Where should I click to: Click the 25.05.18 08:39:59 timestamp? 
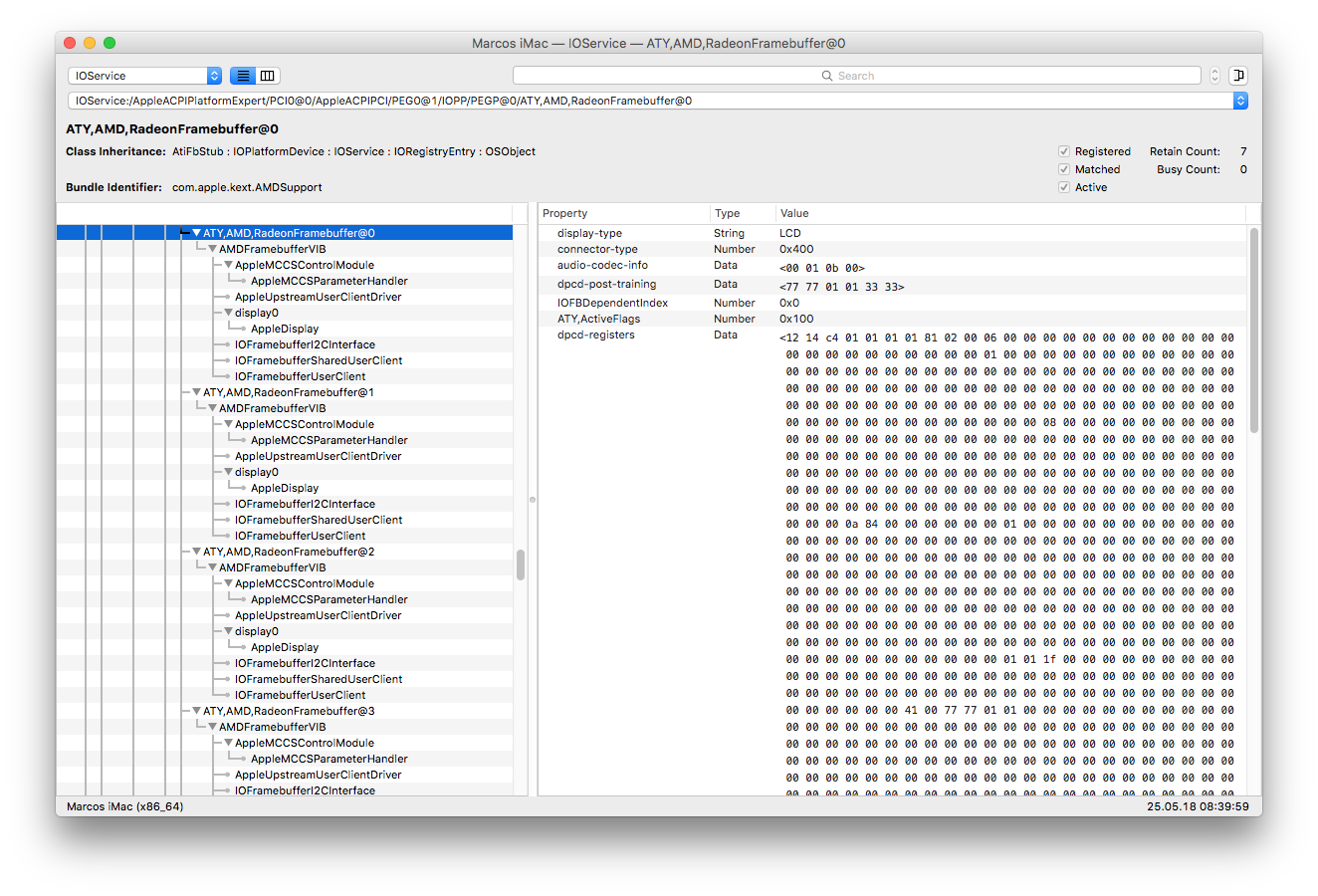tap(1198, 806)
